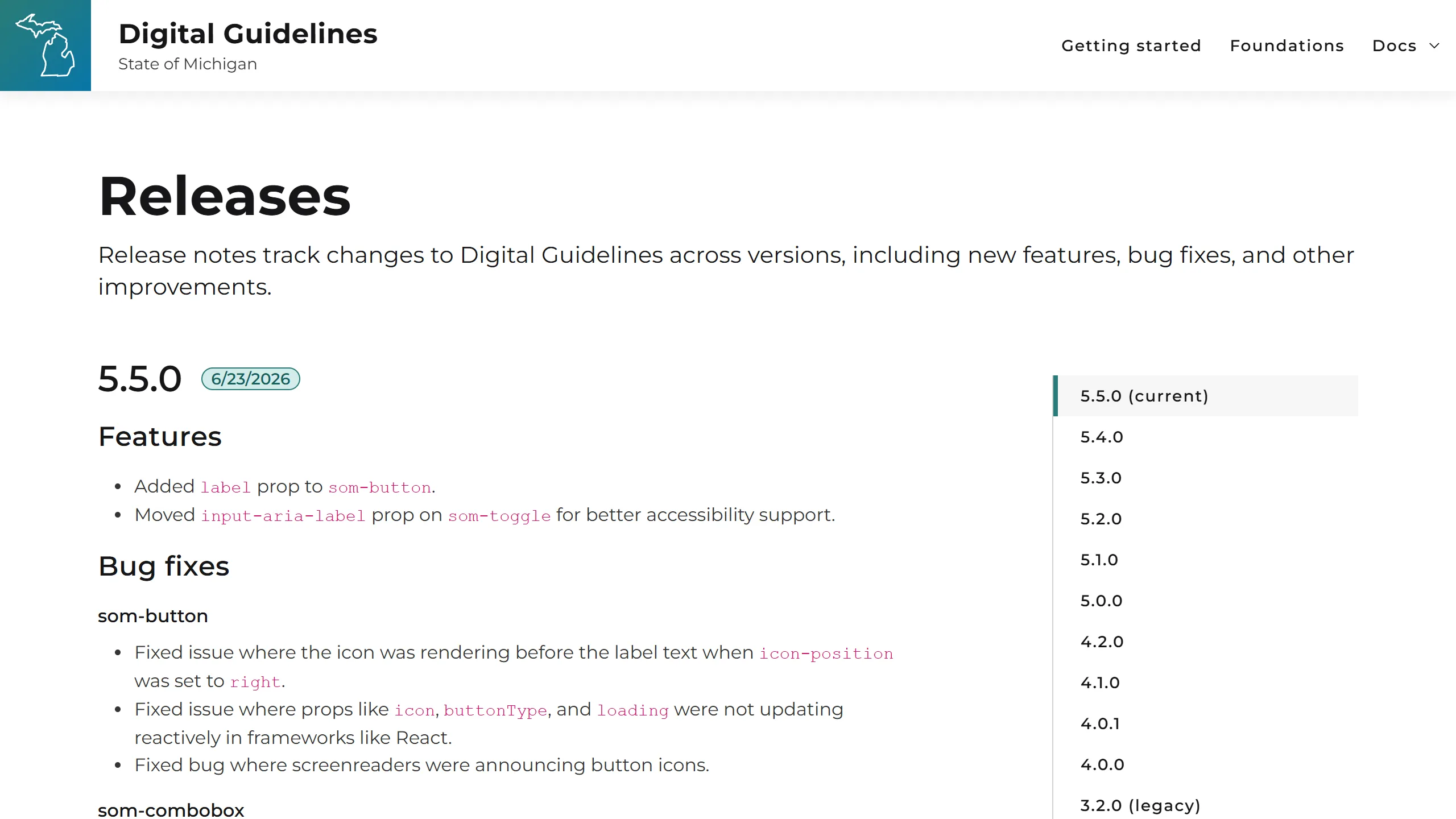Click the screenreaders announcing button icons bullet
The width and height of the screenshot is (1456, 819).
click(x=422, y=765)
